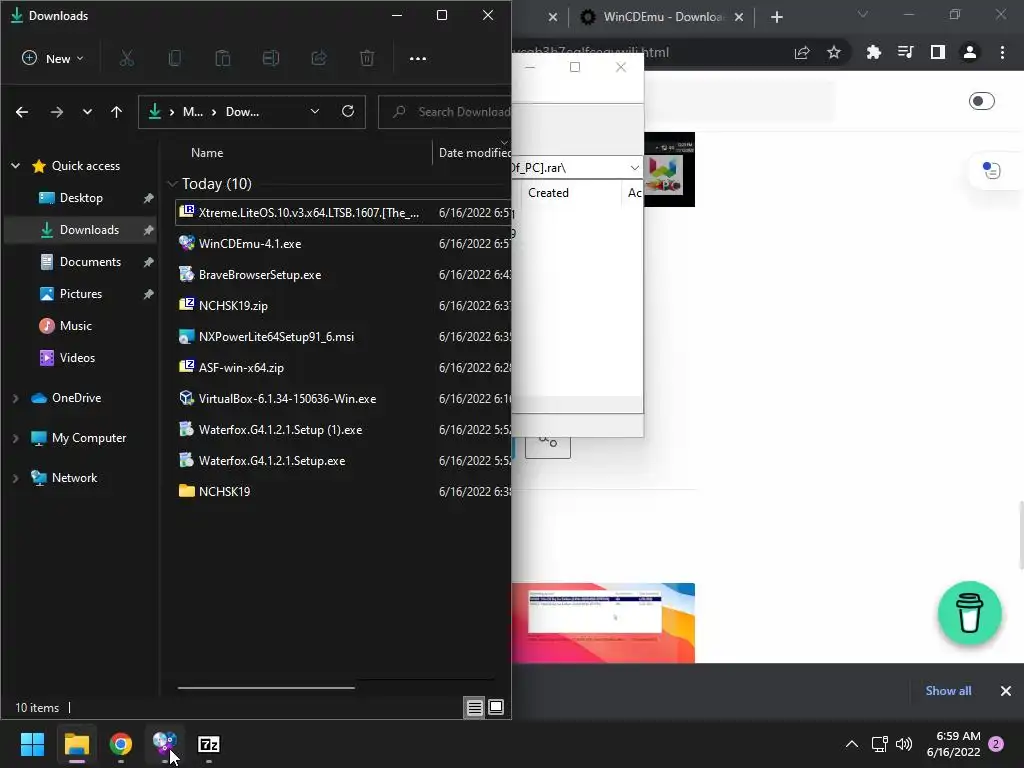This screenshot has width=1024, height=768.
Task: Open File Explorer from the taskbar
Action: [x=76, y=744]
